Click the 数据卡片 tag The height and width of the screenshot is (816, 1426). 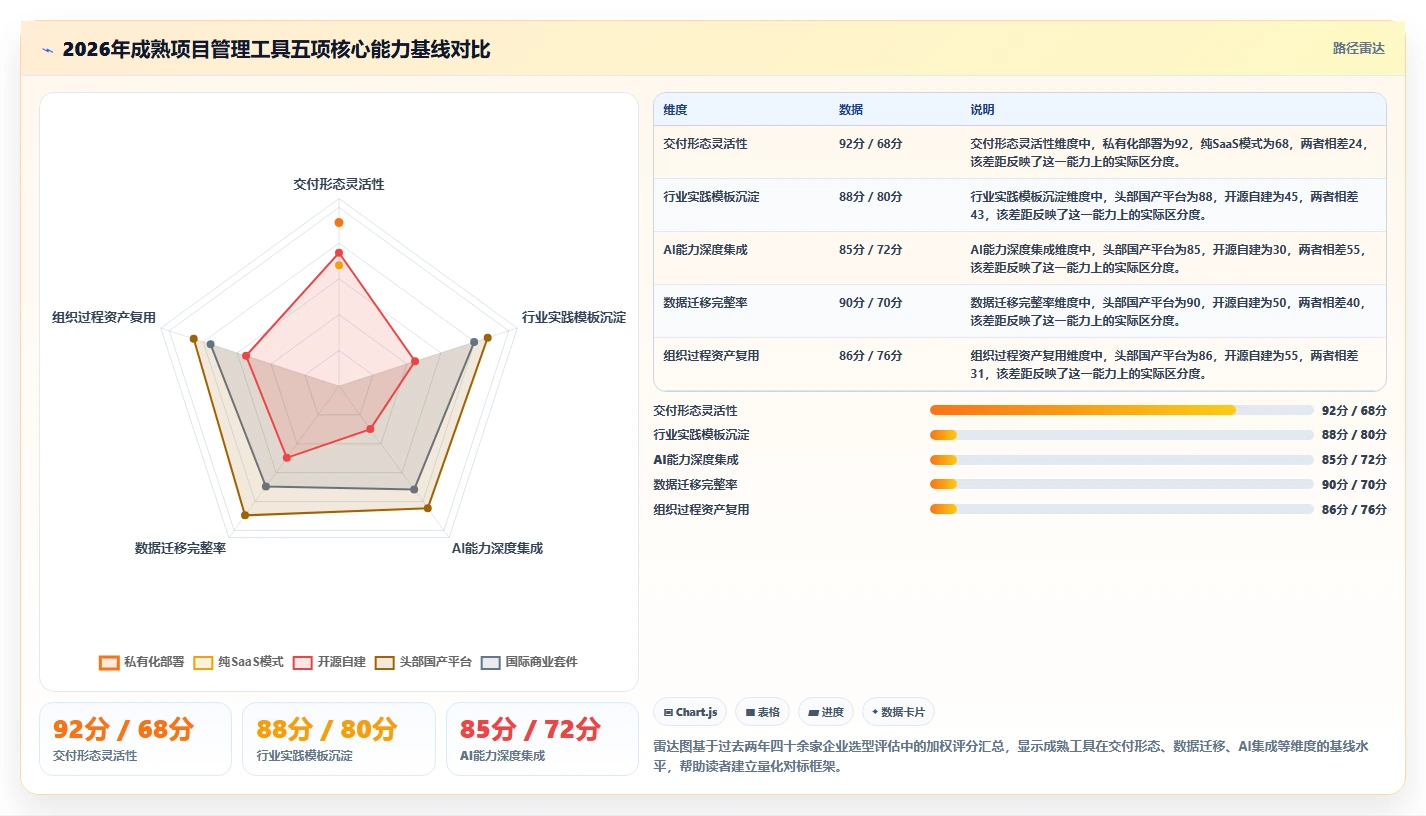[898, 712]
